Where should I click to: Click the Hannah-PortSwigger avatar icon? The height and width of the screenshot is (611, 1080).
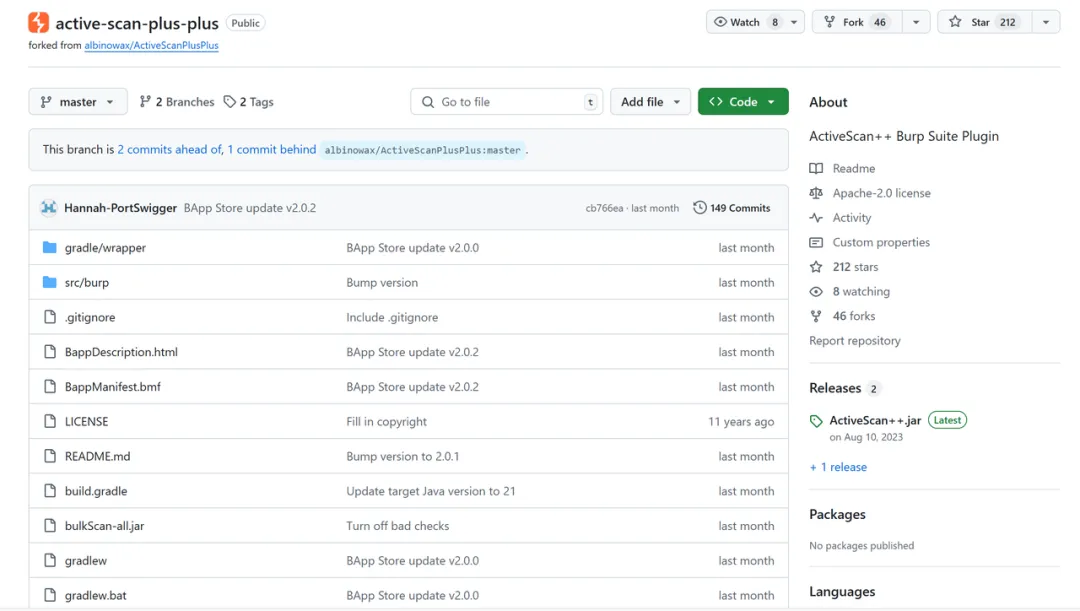point(49,208)
